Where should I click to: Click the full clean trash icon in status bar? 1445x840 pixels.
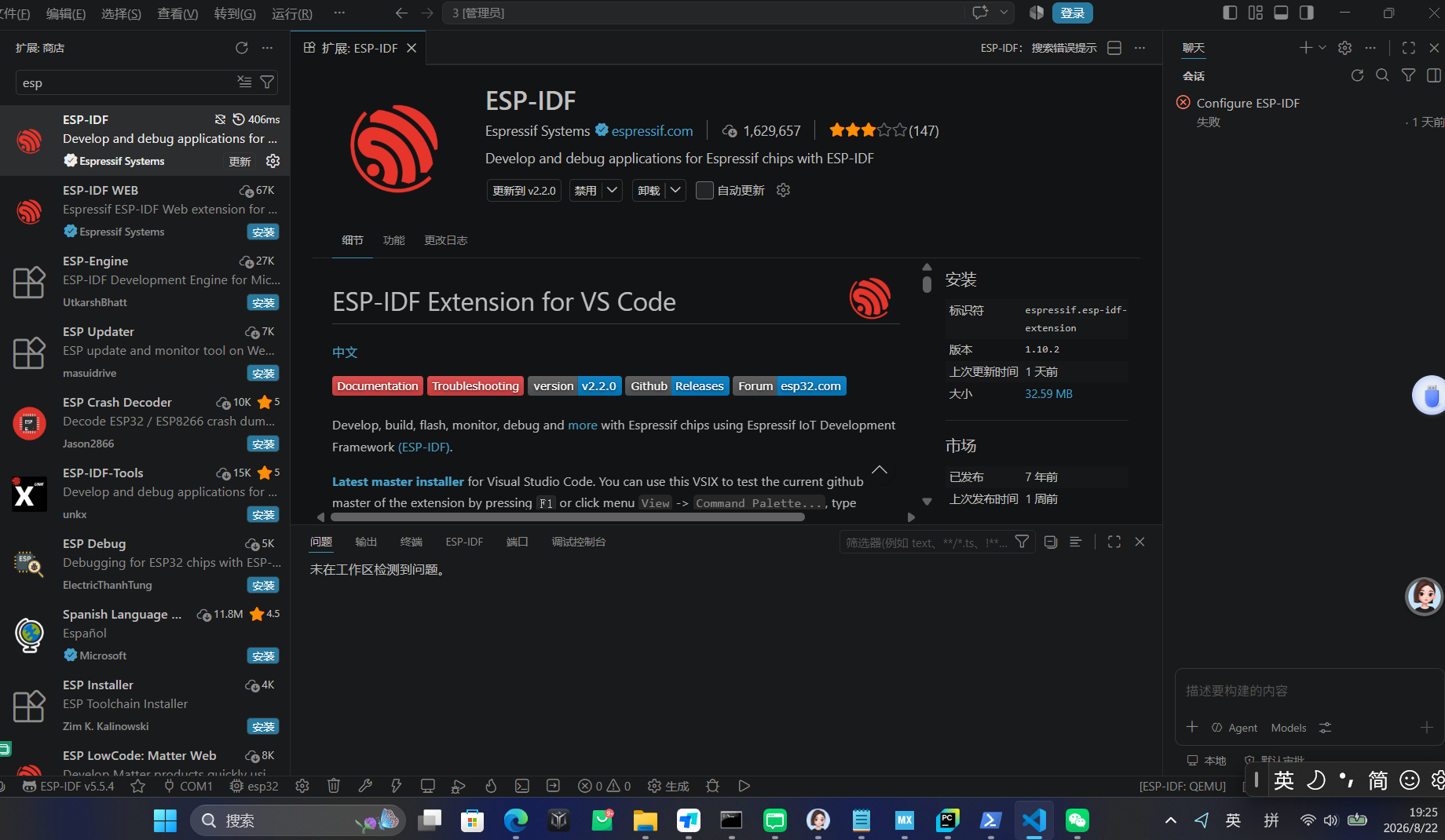[x=334, y=786]
